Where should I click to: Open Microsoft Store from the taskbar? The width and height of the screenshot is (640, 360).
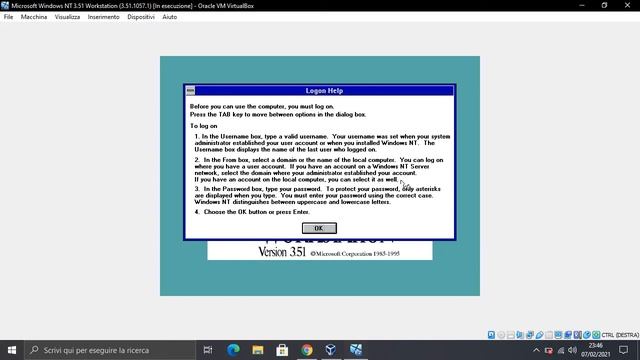click(x=282, y=350)
